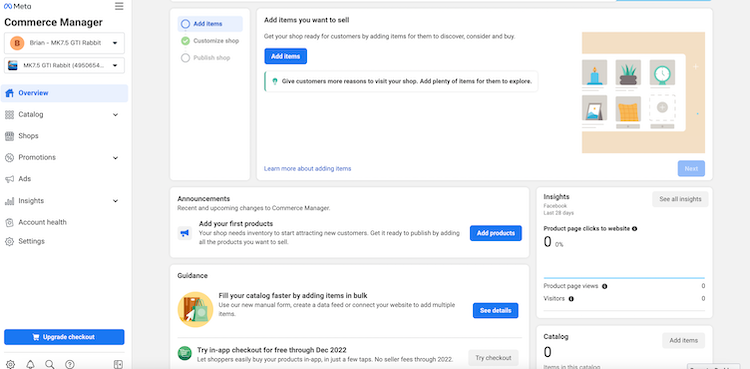Click the Insights bar chart icon

[9, 201]
